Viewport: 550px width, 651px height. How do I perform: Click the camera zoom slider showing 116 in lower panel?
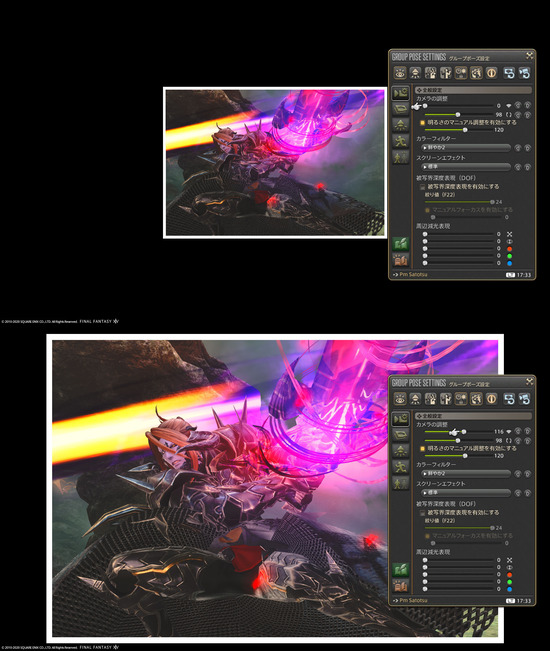click(459, 432)
